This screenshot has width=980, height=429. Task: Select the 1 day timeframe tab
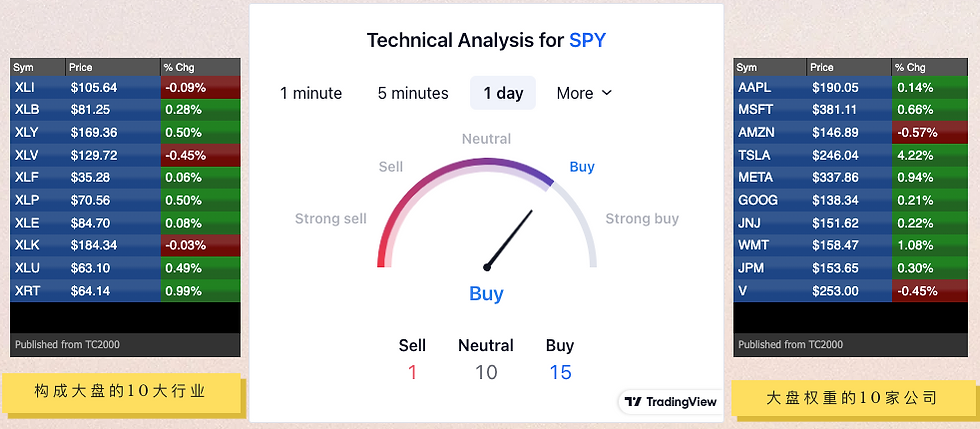tap(503, 93)
